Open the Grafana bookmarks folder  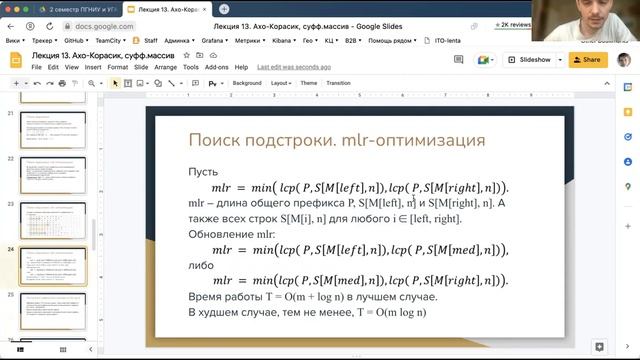click(x=214, y=40)
